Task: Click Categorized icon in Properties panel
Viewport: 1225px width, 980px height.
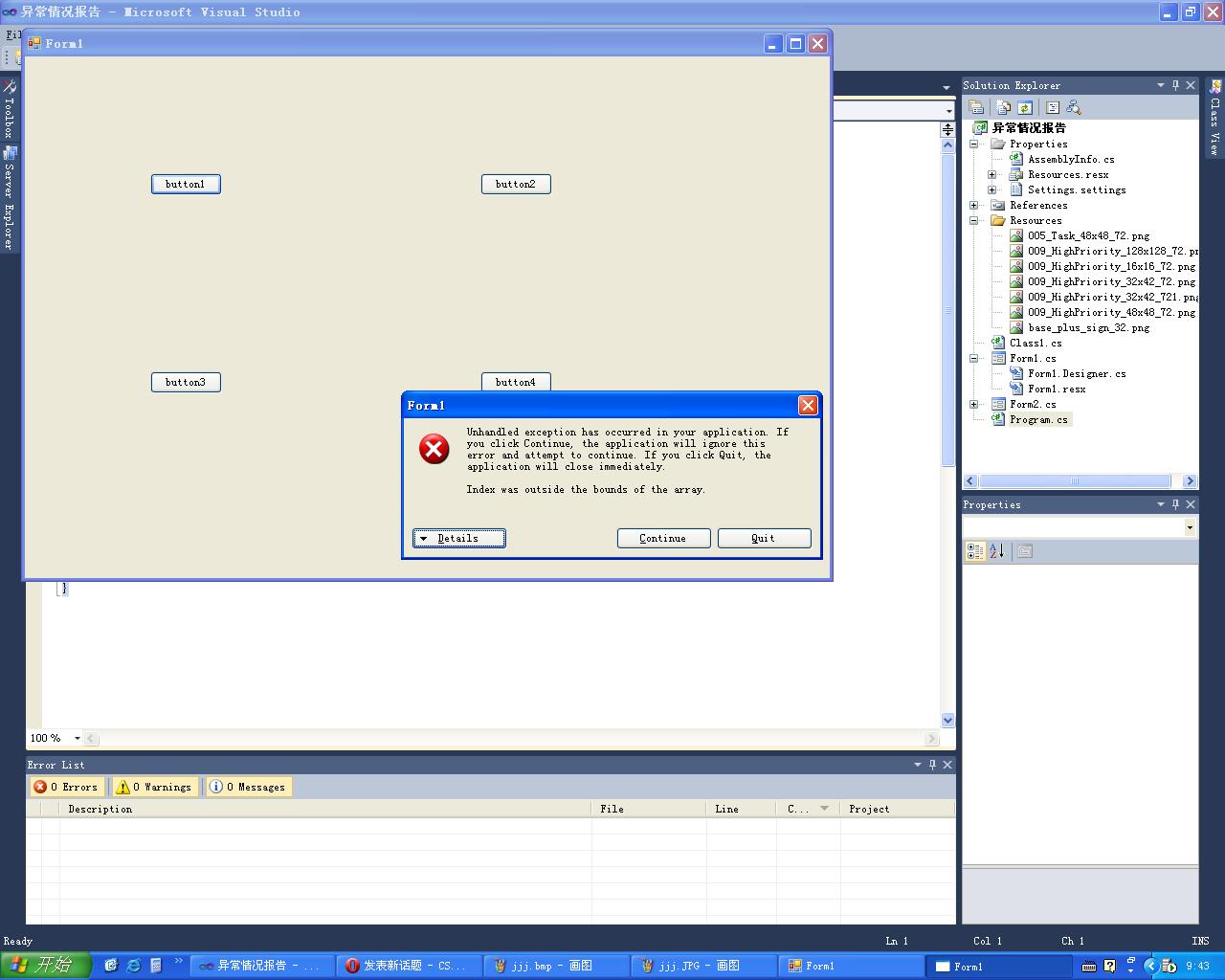Action: (x=975, y=551)
